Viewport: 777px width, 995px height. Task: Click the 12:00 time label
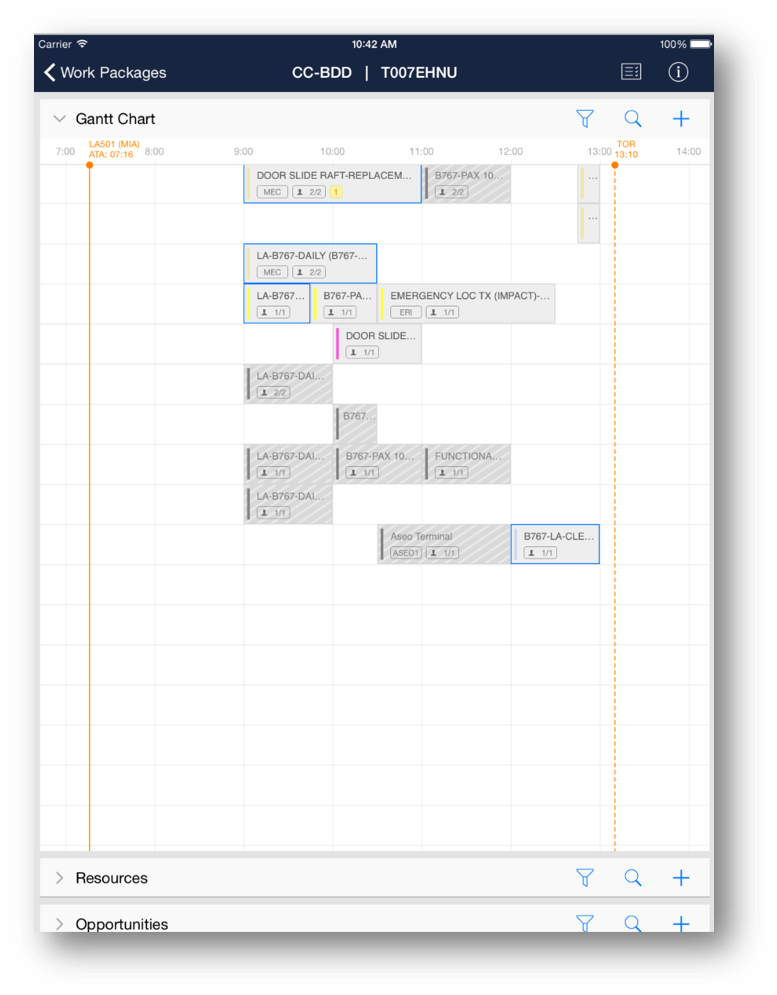tap(510, 152)
